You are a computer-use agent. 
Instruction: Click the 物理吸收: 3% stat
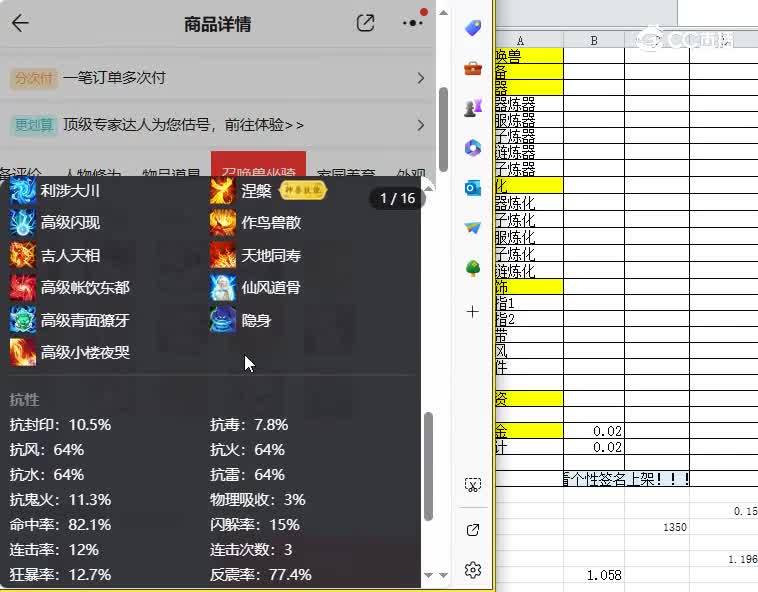point(258,500)
